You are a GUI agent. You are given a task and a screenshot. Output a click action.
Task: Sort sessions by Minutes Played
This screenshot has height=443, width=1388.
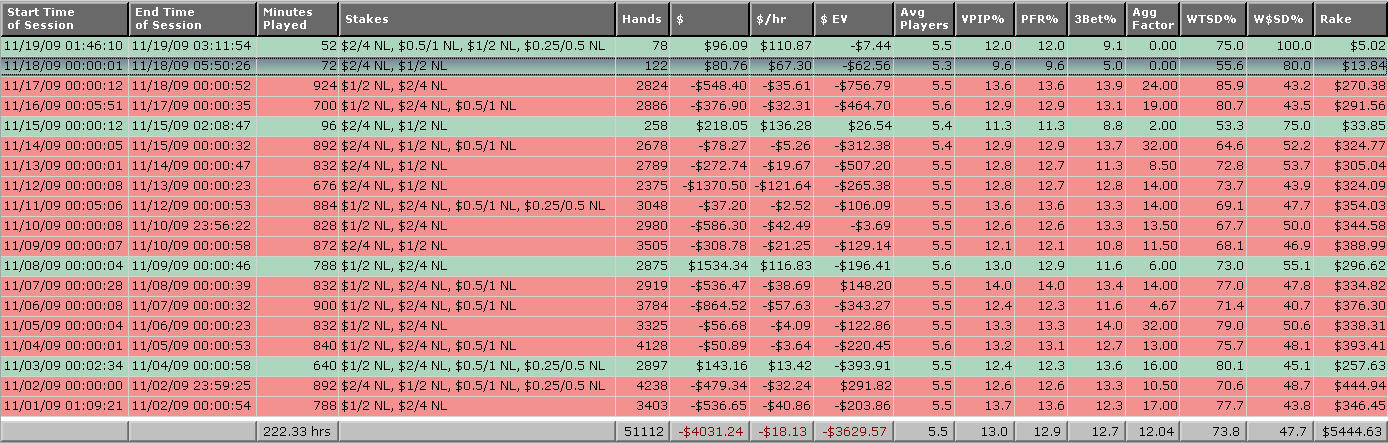point(297,18)
